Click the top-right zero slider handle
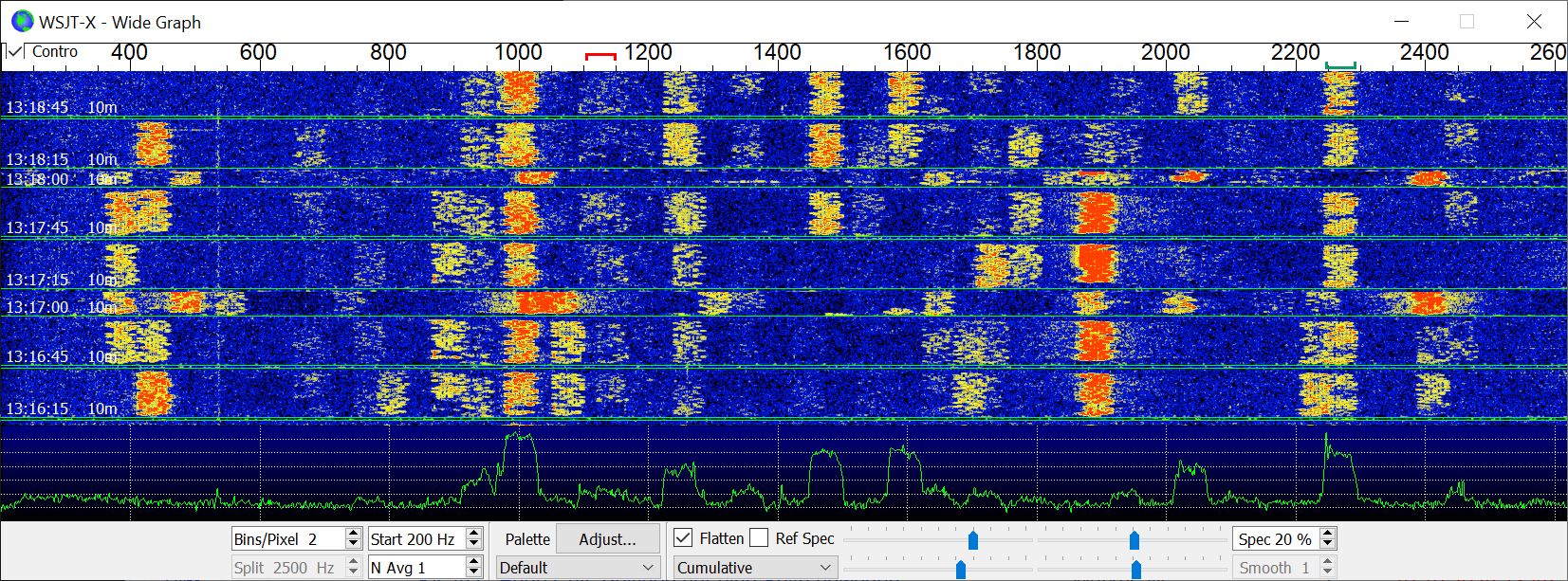This screenshot has height=581, width=1568. (x=1134, y=539)
